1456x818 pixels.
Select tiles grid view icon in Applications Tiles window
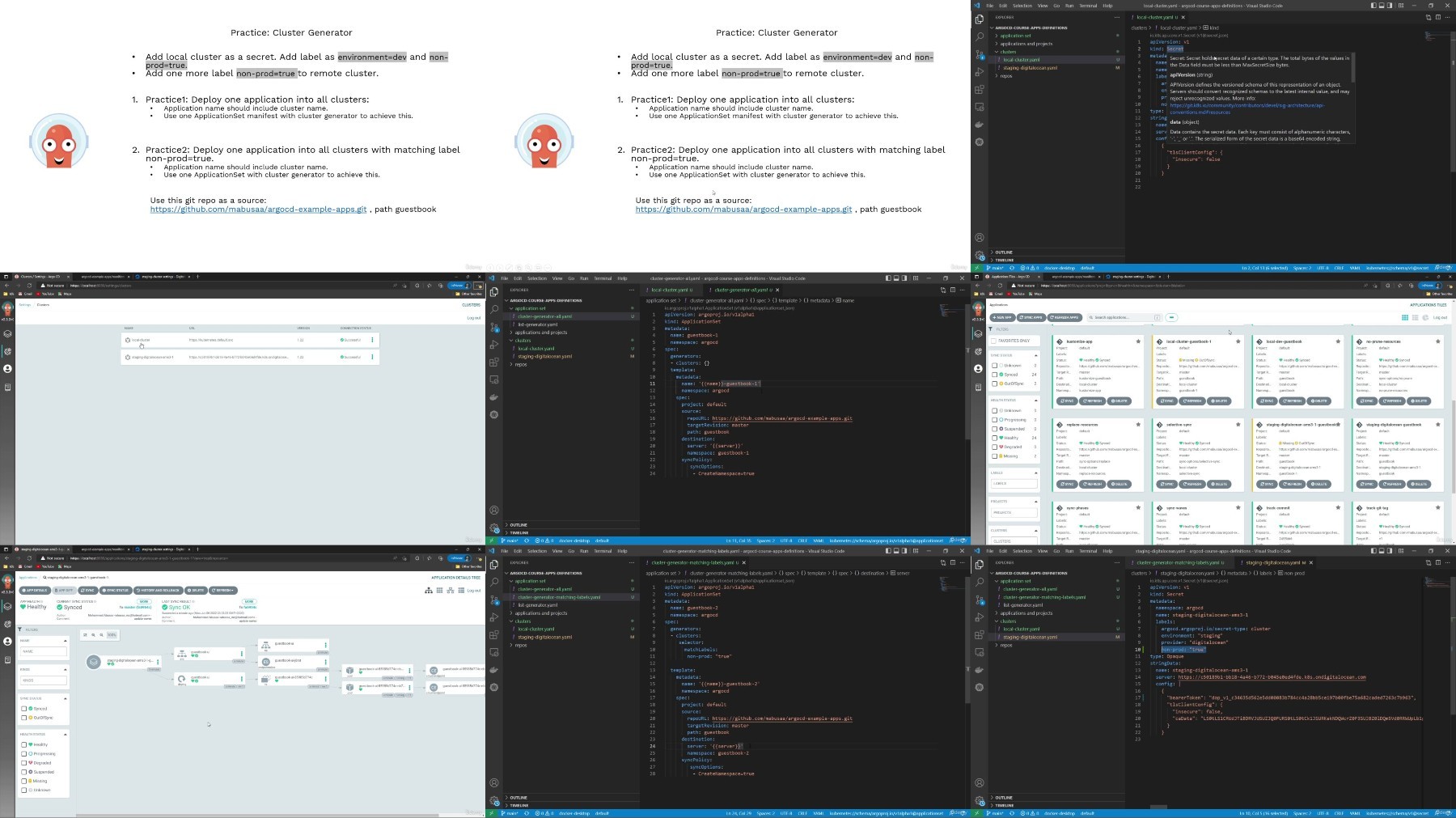click(x=1405, y=317)
